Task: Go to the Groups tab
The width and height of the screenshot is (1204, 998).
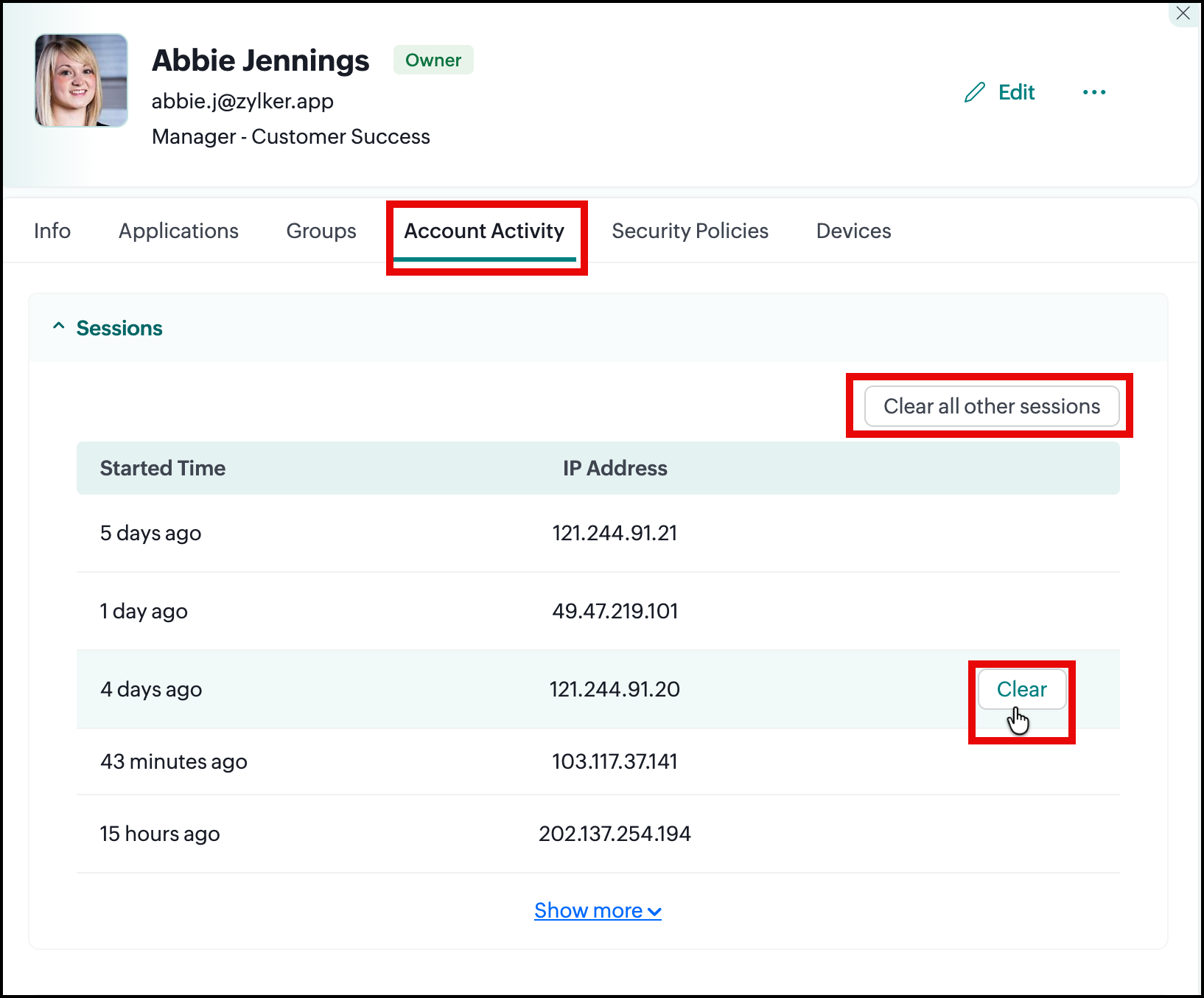Action: (x=321, y=231)
